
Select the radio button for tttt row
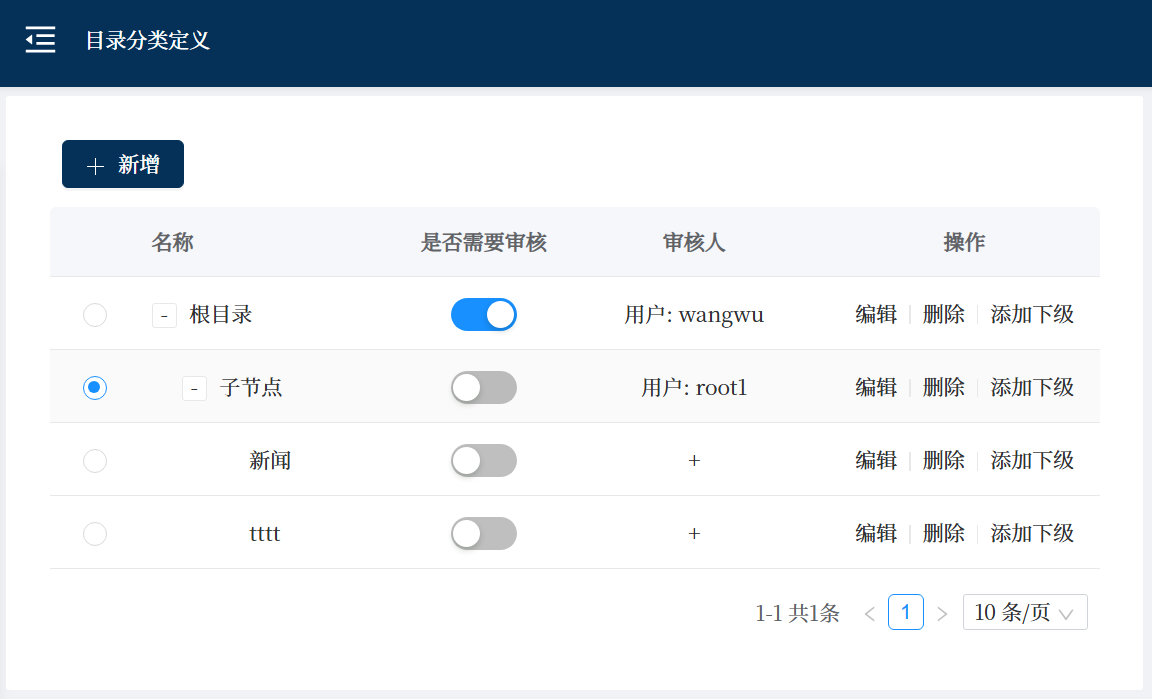(x=95, y=534)
